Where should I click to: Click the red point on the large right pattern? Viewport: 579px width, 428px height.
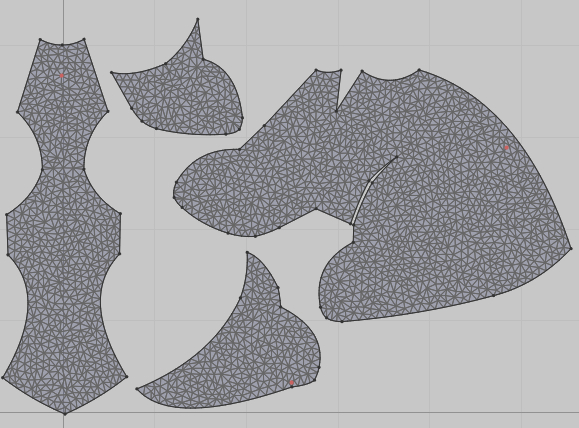pyautogui.click(x=506, y=148)
